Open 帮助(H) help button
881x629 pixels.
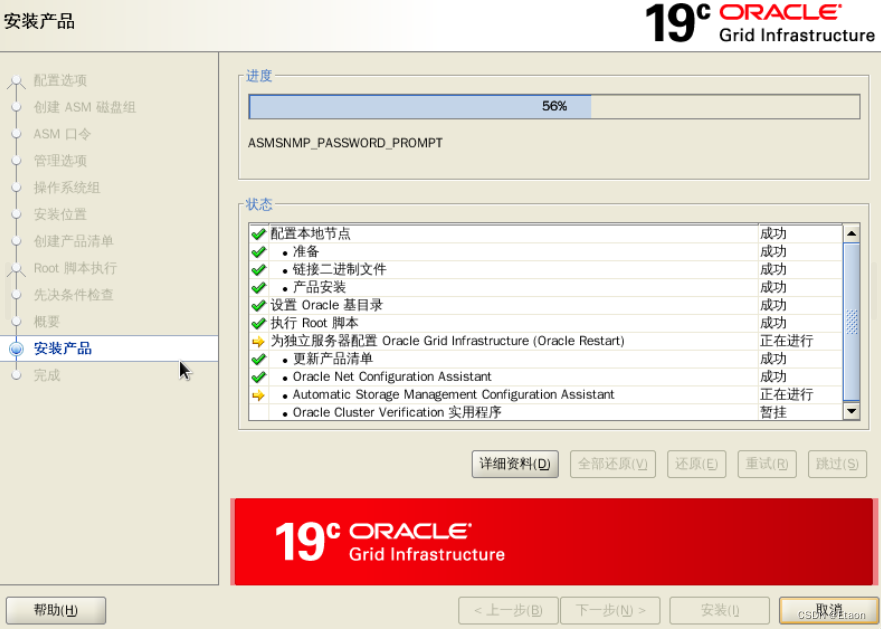(x=56, y=610)
